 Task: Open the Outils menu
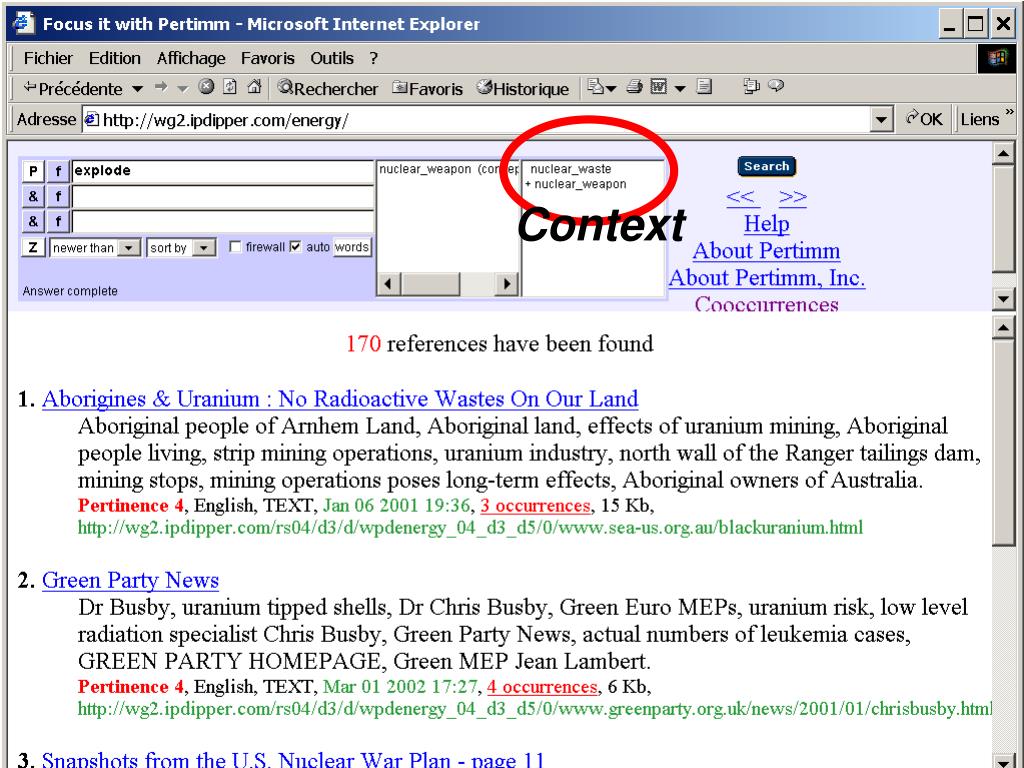pos(332,58)
